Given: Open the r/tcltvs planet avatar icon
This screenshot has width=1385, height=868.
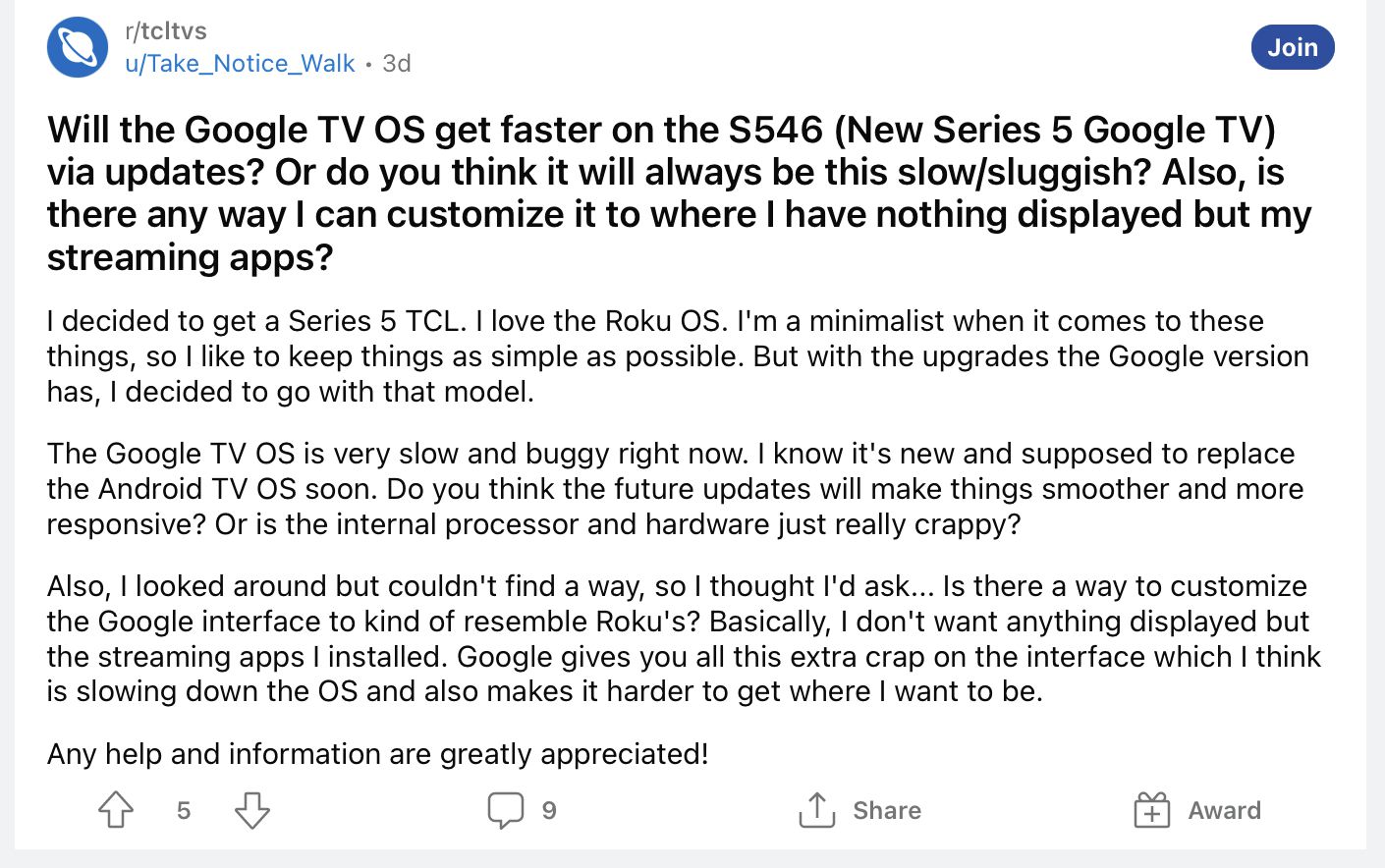Looking at the screenshot, I should click(x=78, y=47).
